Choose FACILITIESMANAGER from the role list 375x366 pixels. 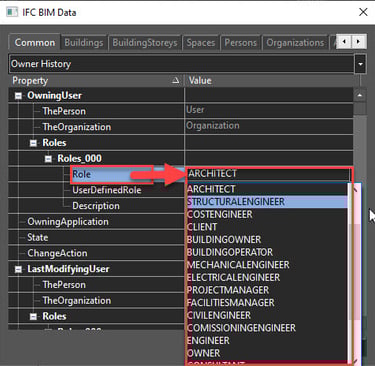(x=267, y=303)
